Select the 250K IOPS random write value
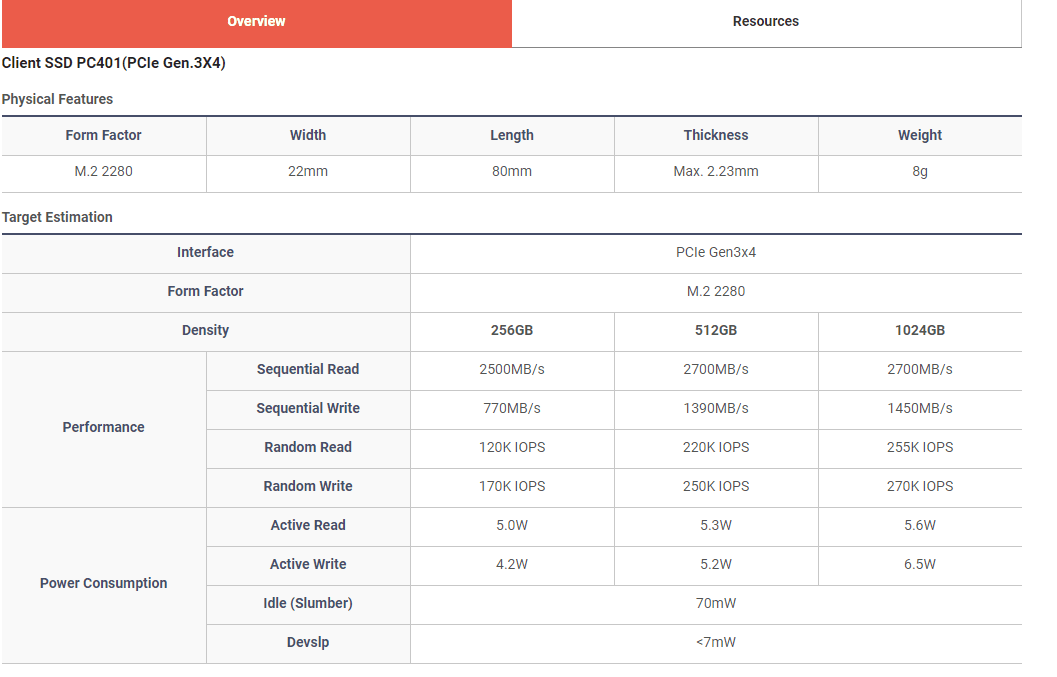 coord(716,486)
